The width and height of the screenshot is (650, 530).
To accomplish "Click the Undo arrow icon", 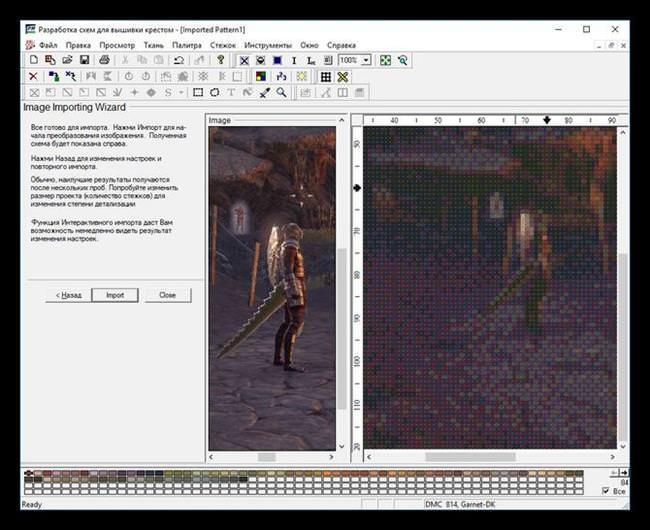I will [x=179, y=60].
